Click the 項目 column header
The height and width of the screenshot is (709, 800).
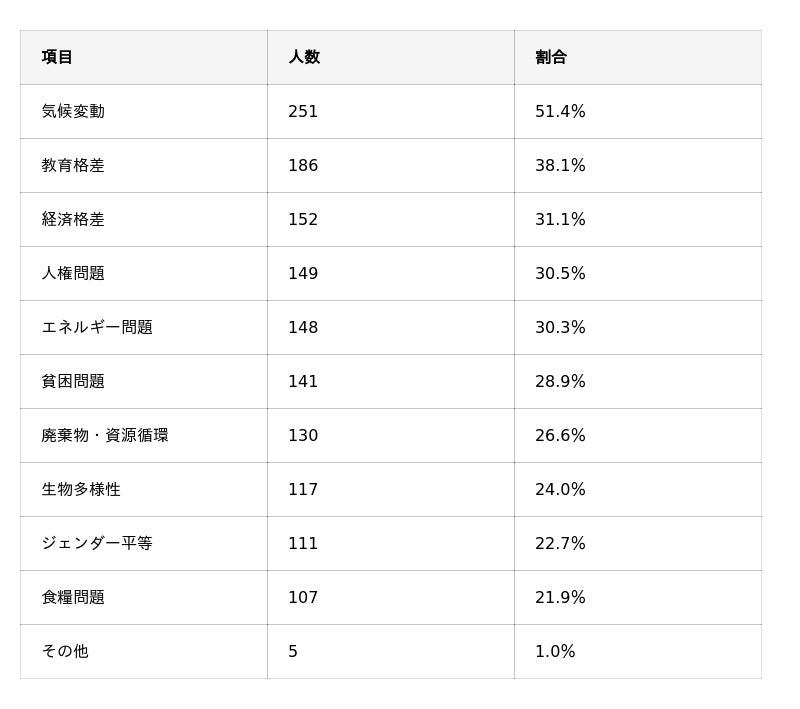pyautogui.click(x=57, y=57)
